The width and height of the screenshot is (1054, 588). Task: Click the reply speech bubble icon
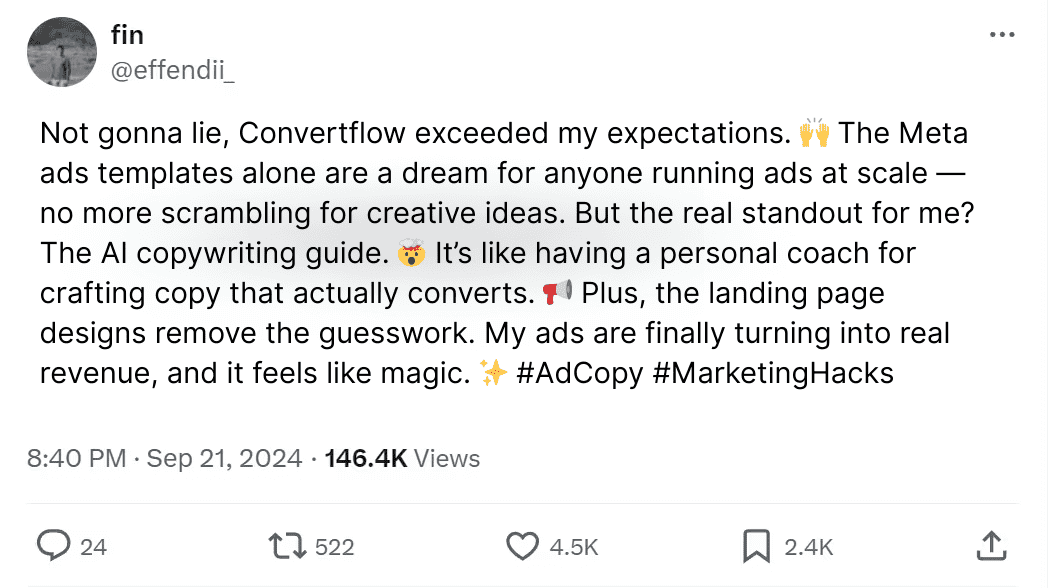[x=51, y=545]
